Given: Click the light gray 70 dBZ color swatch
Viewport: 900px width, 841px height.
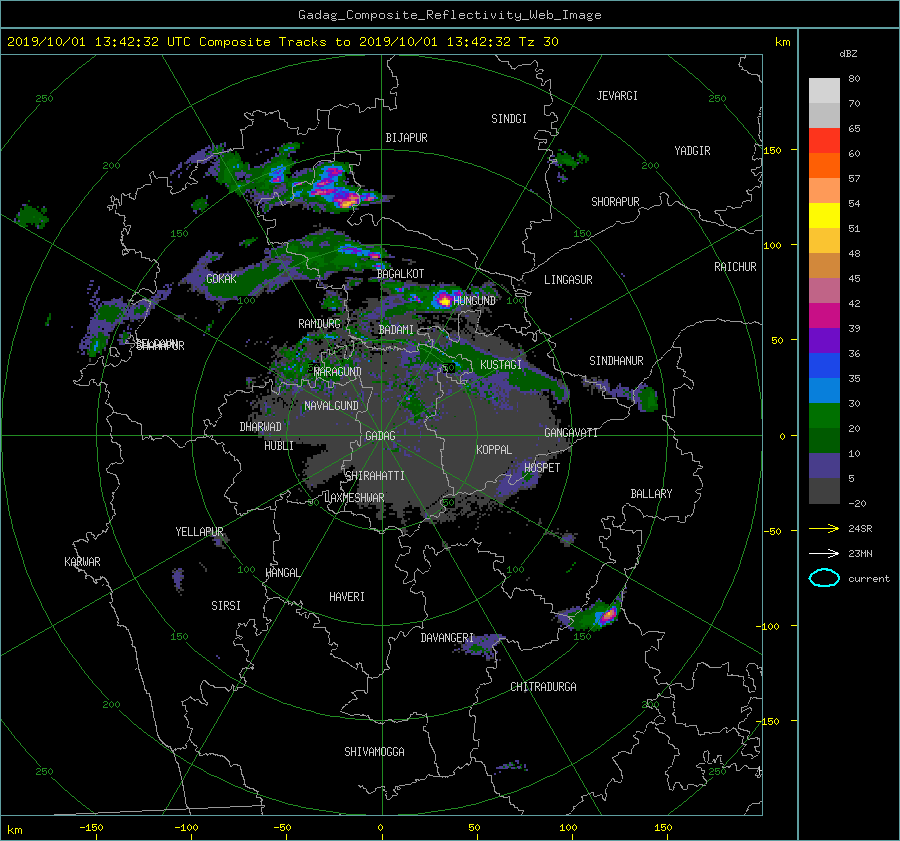Looking at the screenshot, I should [824, 115].
